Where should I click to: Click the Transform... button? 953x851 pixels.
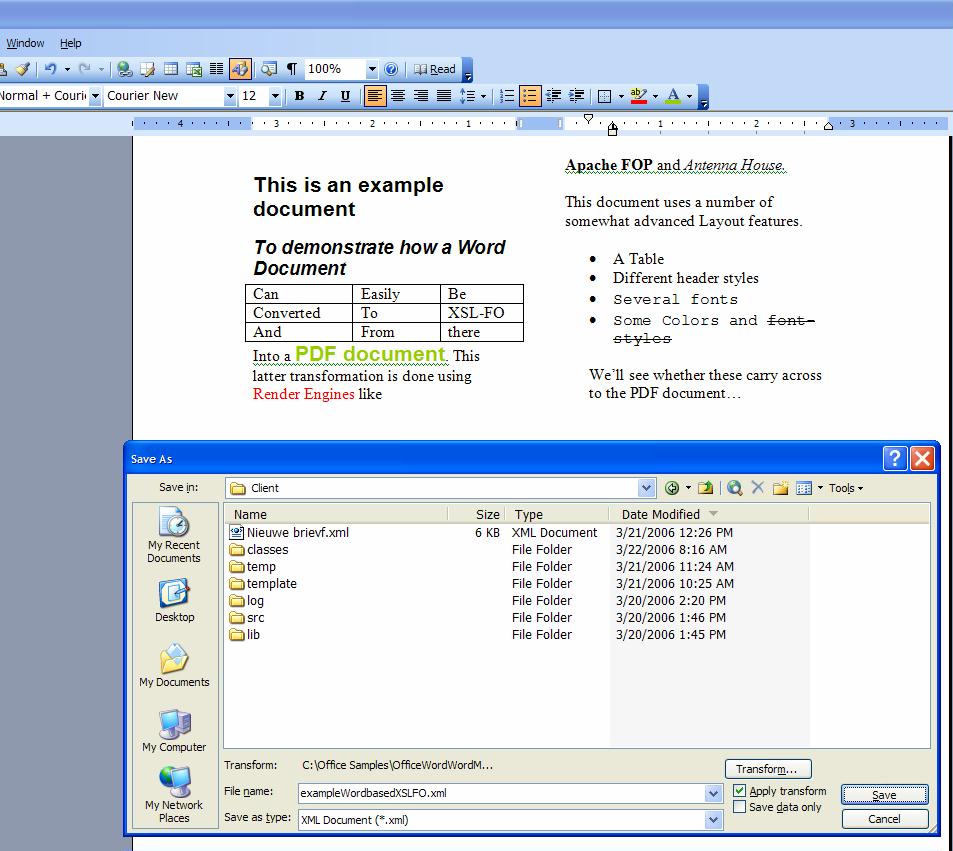click(x=767, y=769)
